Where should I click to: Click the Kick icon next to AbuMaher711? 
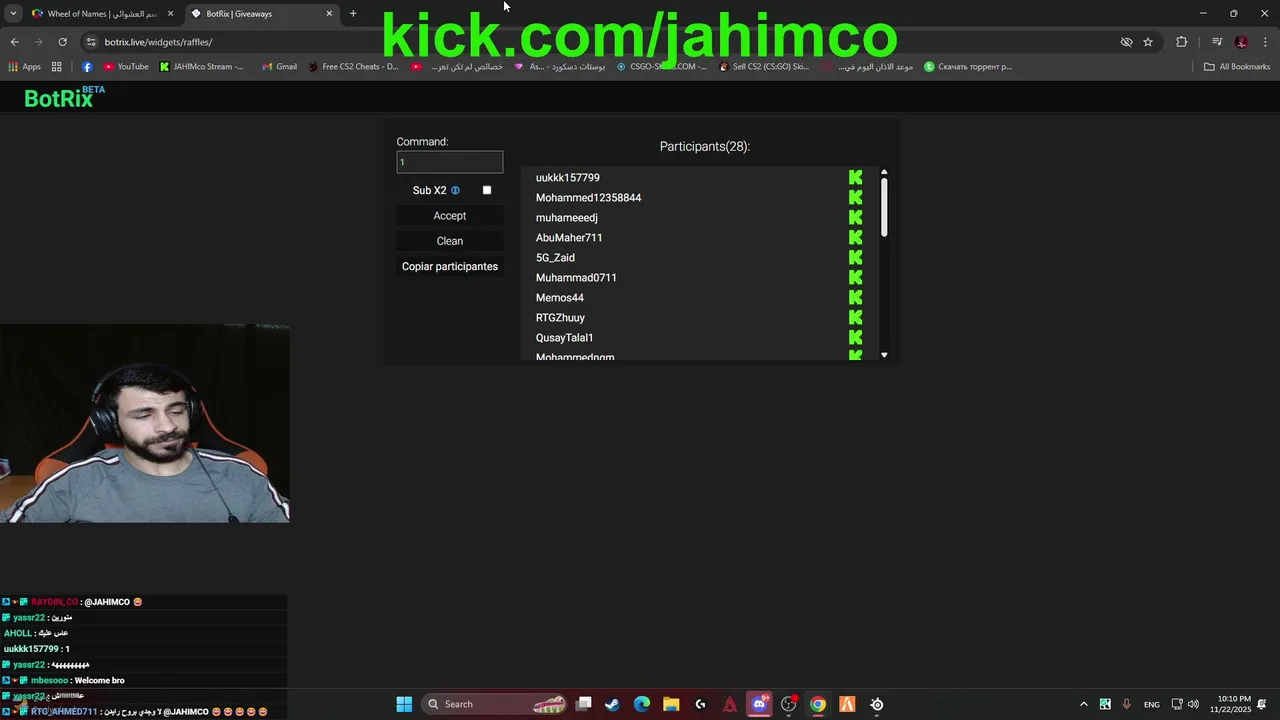pos(855,238)
